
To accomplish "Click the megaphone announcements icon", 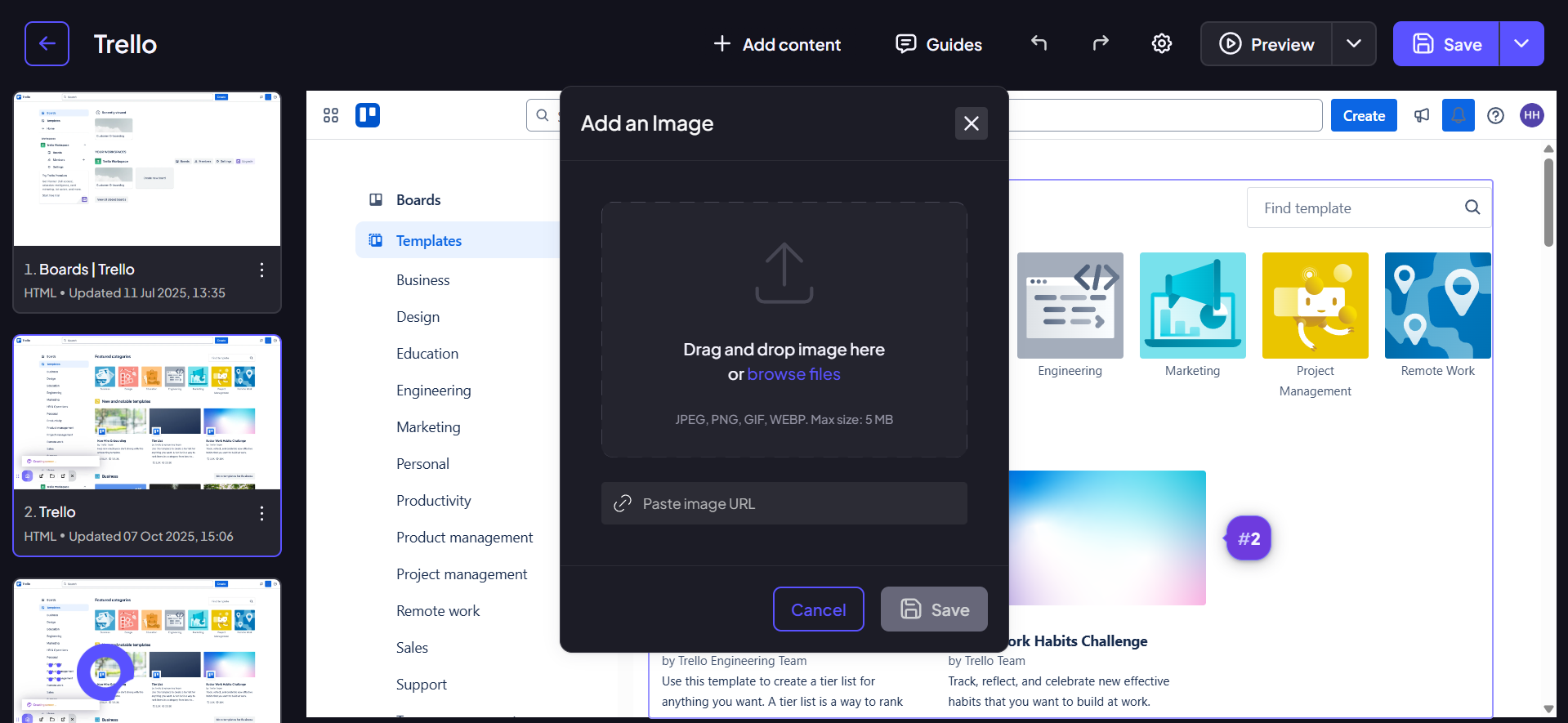I will [x=1422, y=115].
